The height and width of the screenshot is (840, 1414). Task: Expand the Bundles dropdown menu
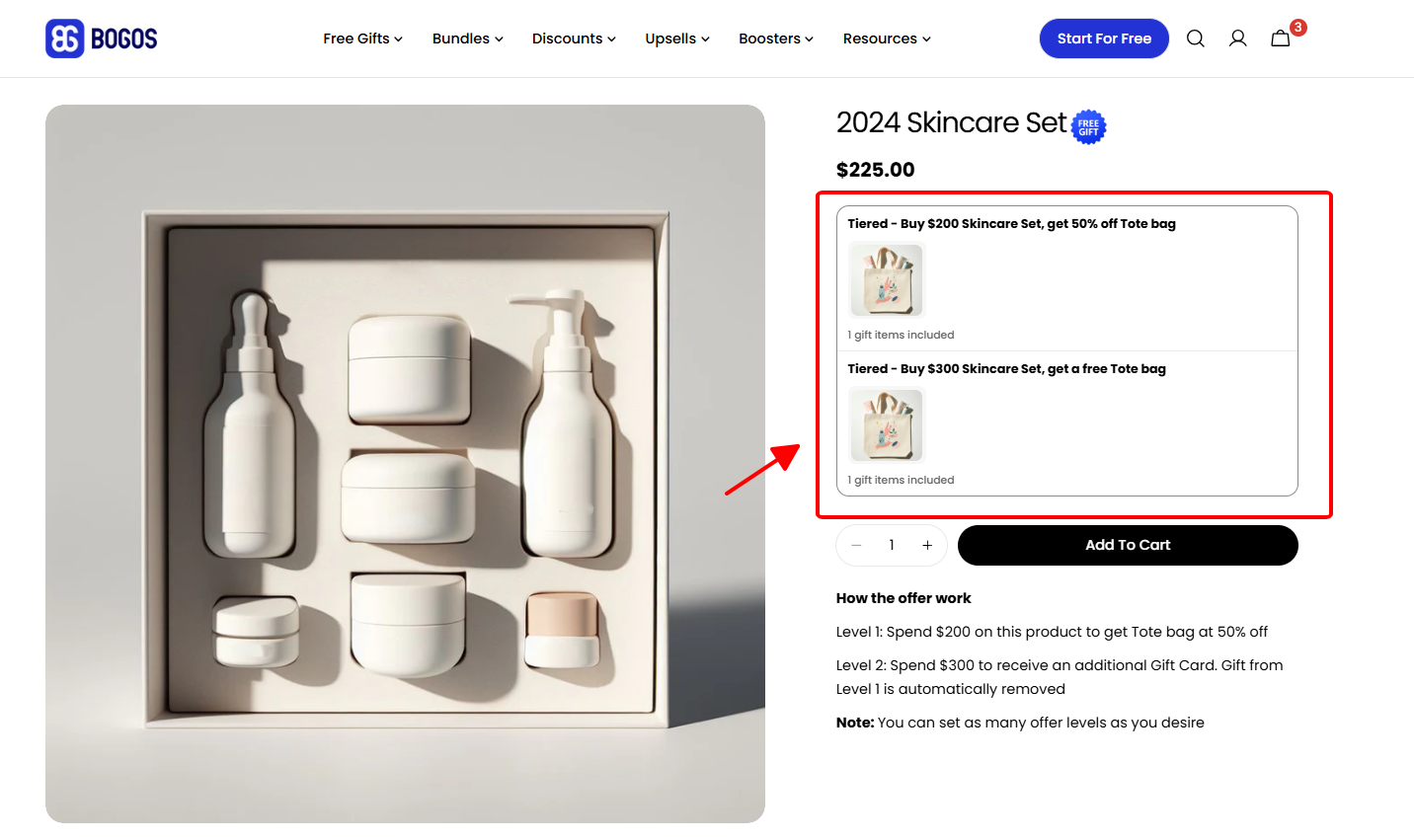[467, 38]
